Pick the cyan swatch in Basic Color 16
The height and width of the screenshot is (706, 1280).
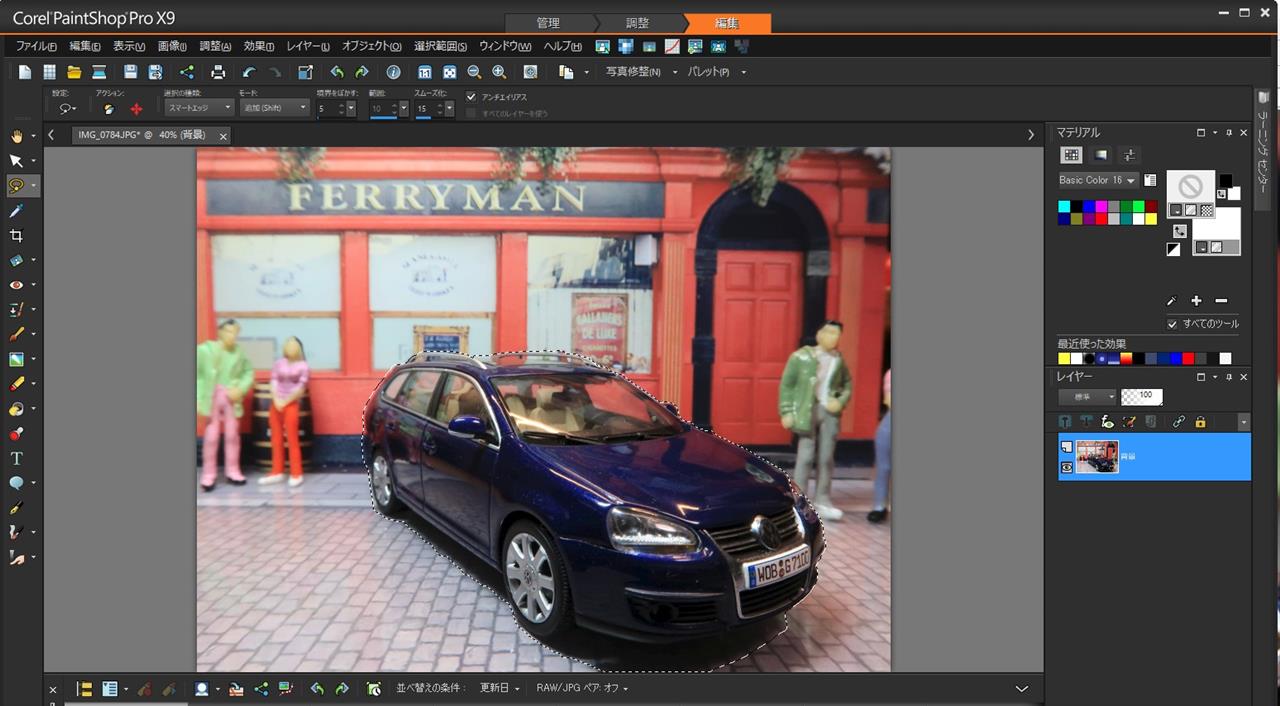coord(1064,207)
